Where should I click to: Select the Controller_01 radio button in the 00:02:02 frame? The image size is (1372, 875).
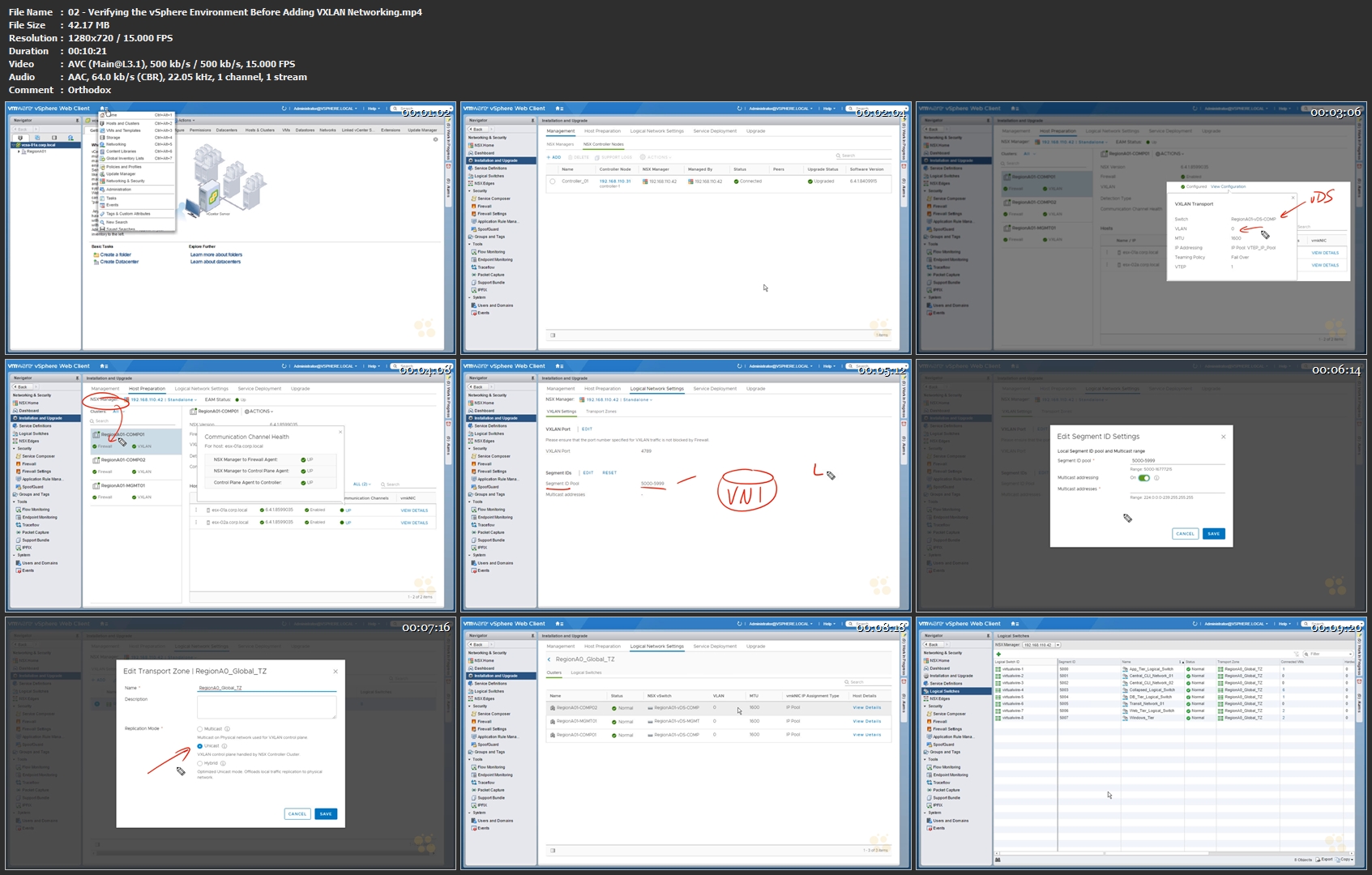553,181
